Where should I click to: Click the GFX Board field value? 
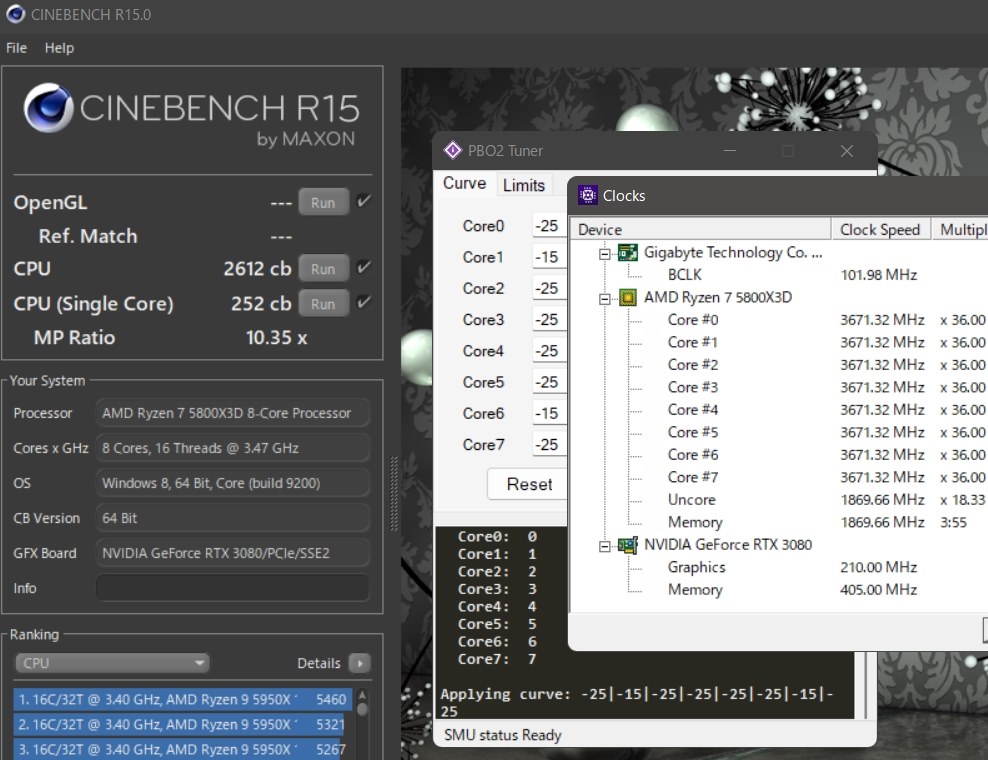(233, 553)
